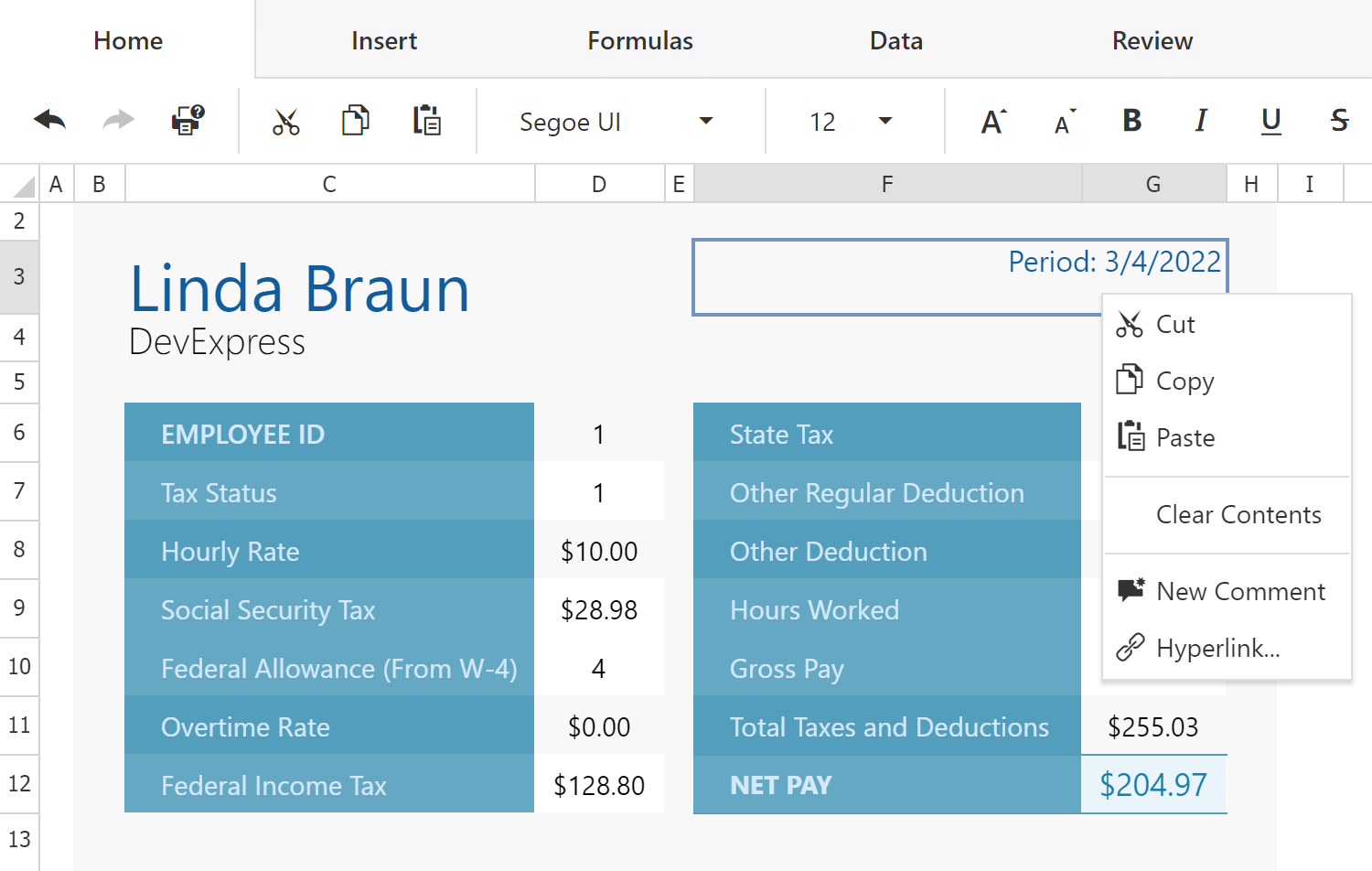Expand the font size 12 dropdown
The width and height of the screenshot is (1372, 871).
tap(884, 122)
